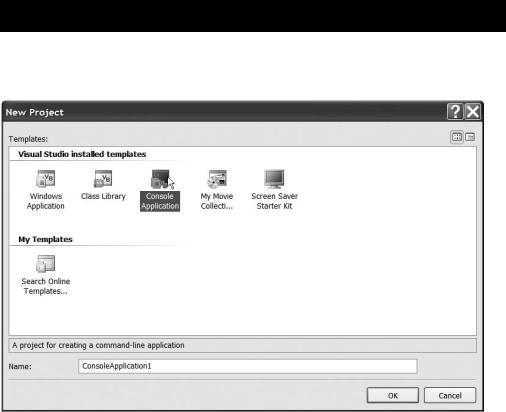This screenshot has height=412, width=506.
Task: Switch to small icons list view
Action: click(x=470, y=137)
